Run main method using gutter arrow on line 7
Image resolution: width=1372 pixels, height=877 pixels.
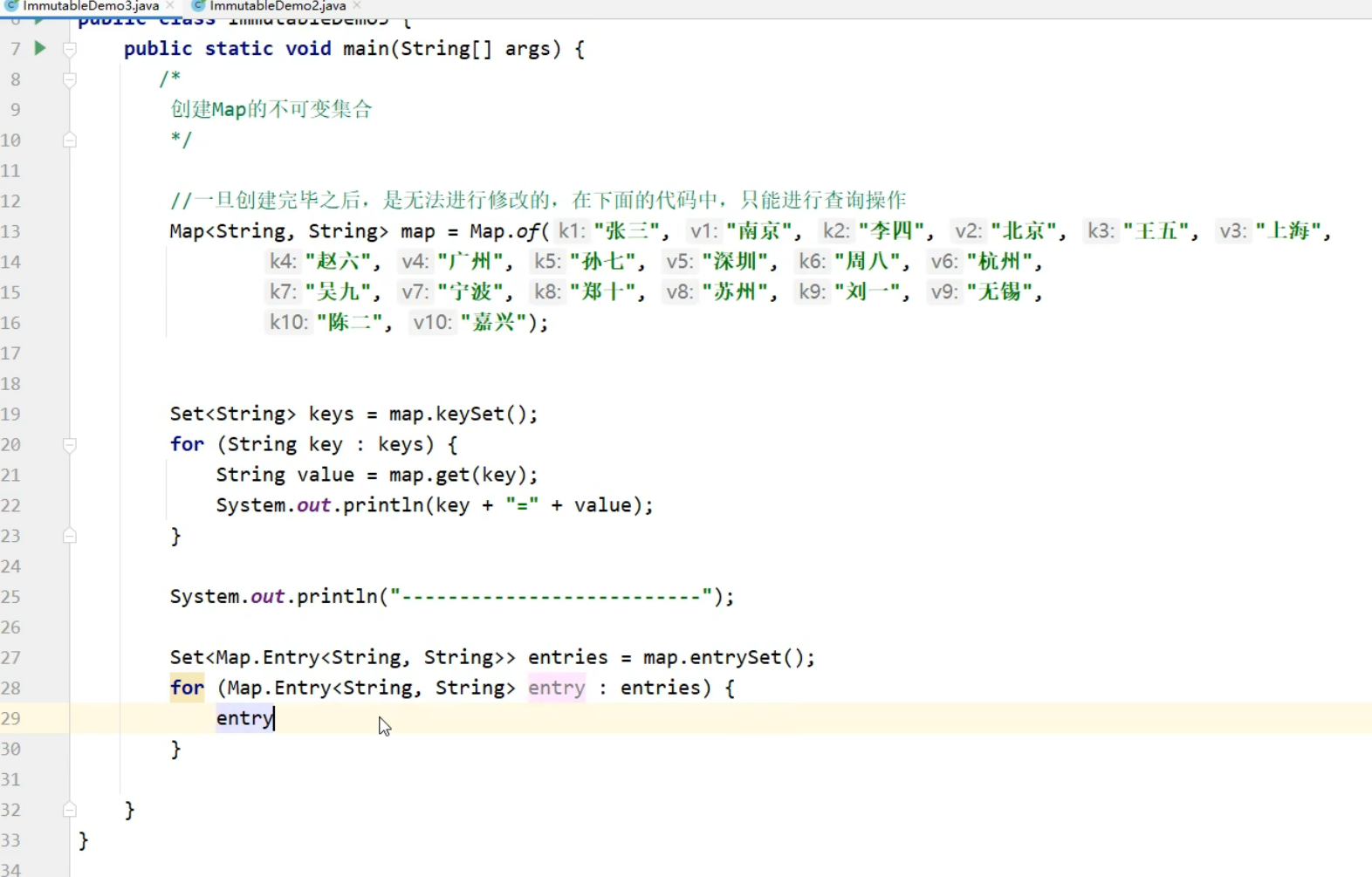(x=40, y=48)
